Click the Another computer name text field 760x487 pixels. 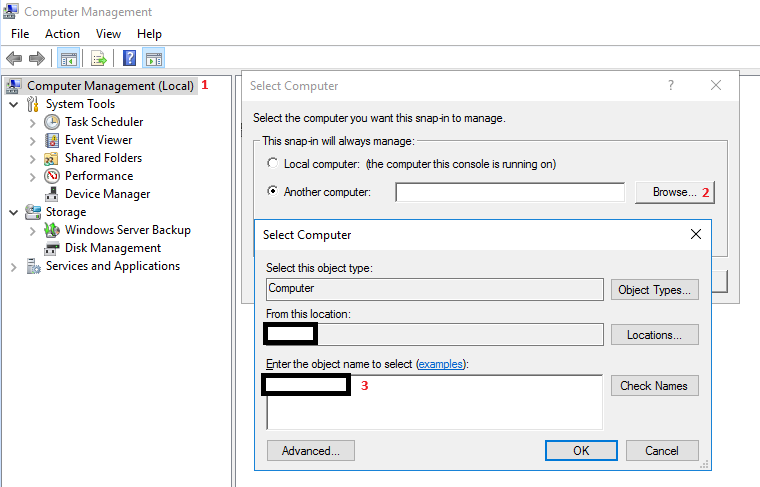[x=510, y=192]
